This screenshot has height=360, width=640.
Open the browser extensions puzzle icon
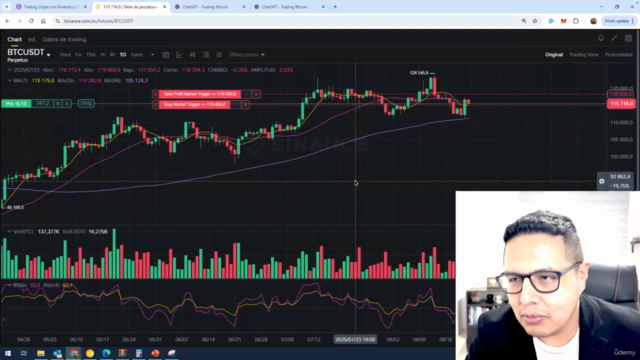[x=576, y=21]
